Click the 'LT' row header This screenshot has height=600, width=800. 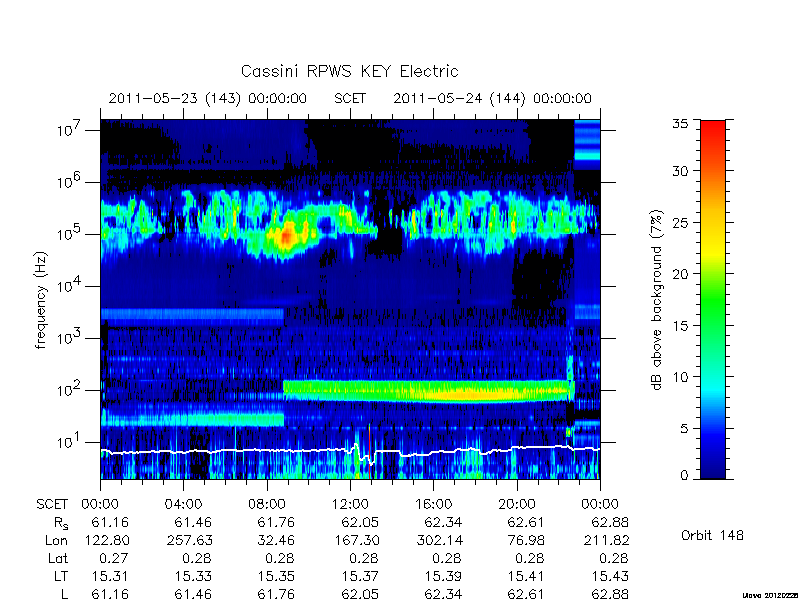coord(61,577)
